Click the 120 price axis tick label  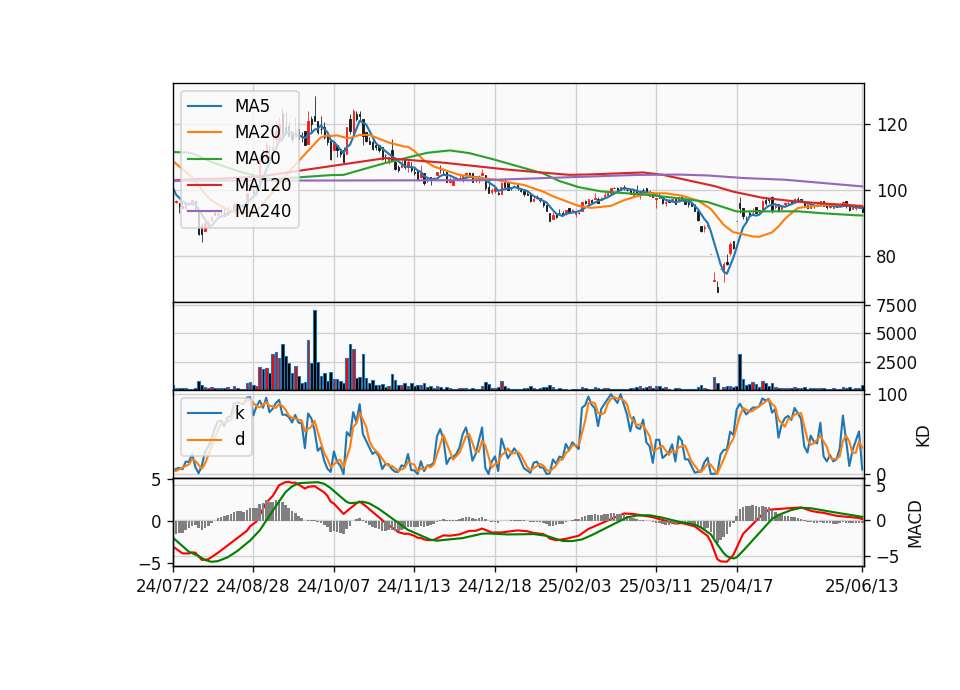[892, 126]
